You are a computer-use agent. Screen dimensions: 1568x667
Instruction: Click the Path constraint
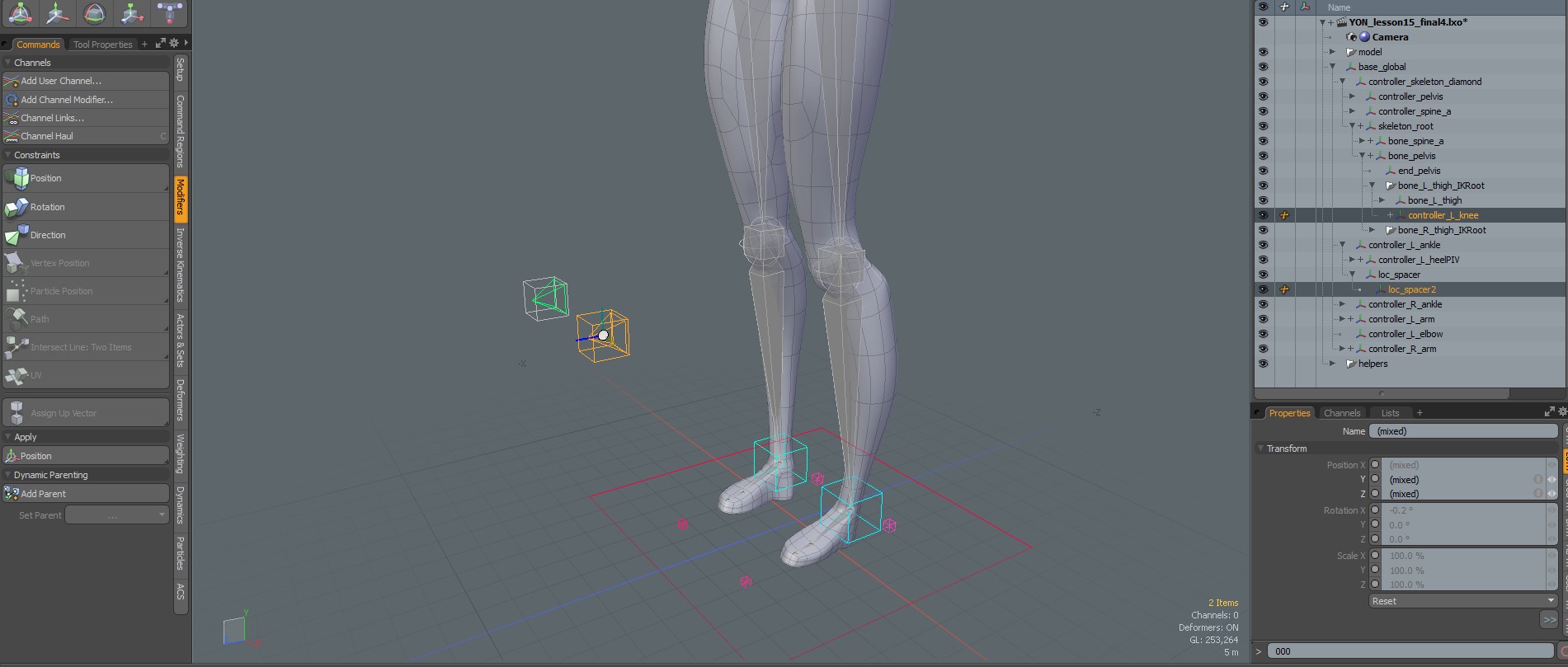(x=86, y=319)
